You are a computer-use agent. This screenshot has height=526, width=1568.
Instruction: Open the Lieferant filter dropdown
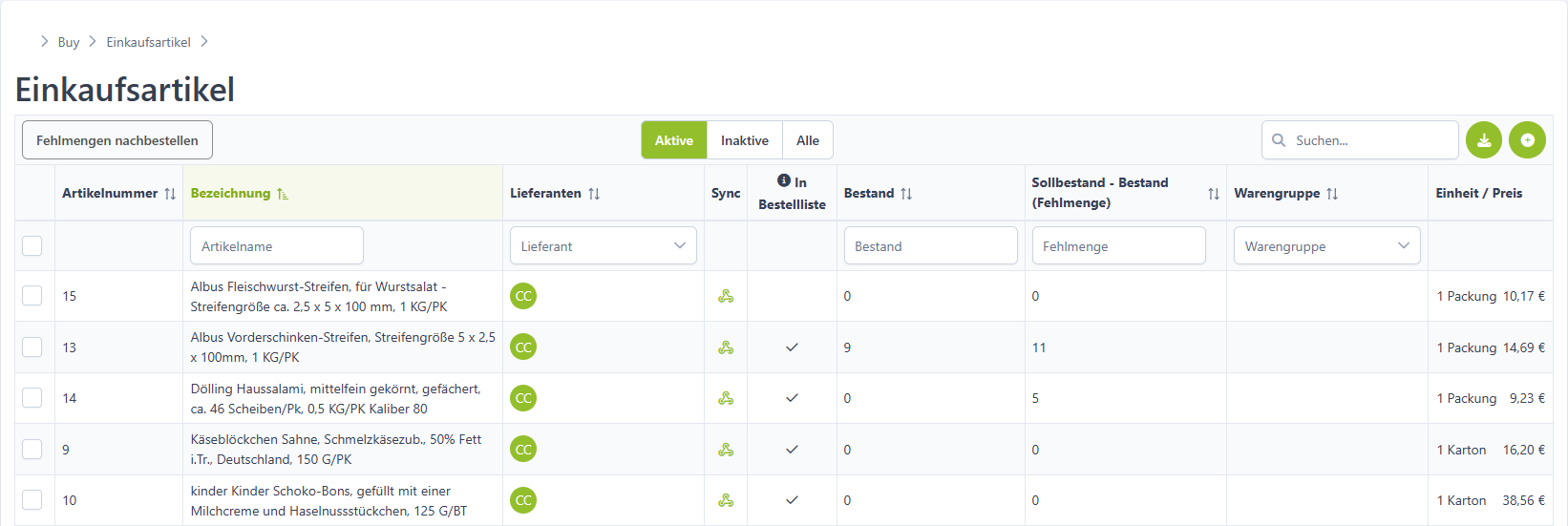point(604,246)
